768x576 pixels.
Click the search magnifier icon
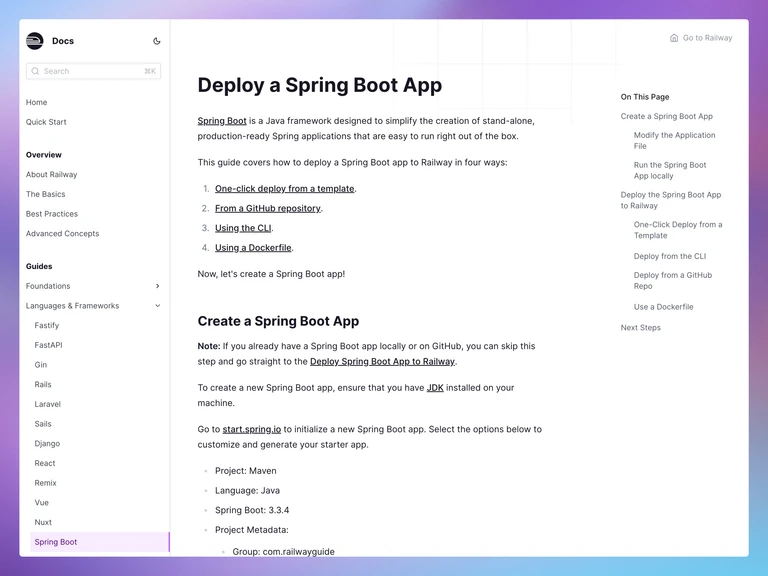click(x=35, y=71)
